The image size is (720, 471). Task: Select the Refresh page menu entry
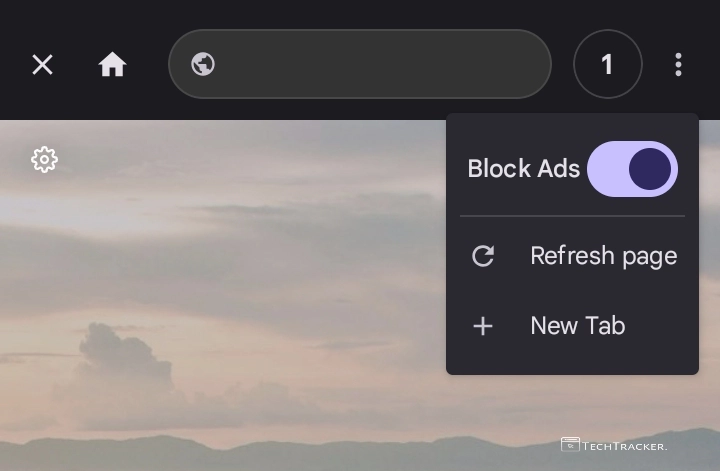click(603, 256)
